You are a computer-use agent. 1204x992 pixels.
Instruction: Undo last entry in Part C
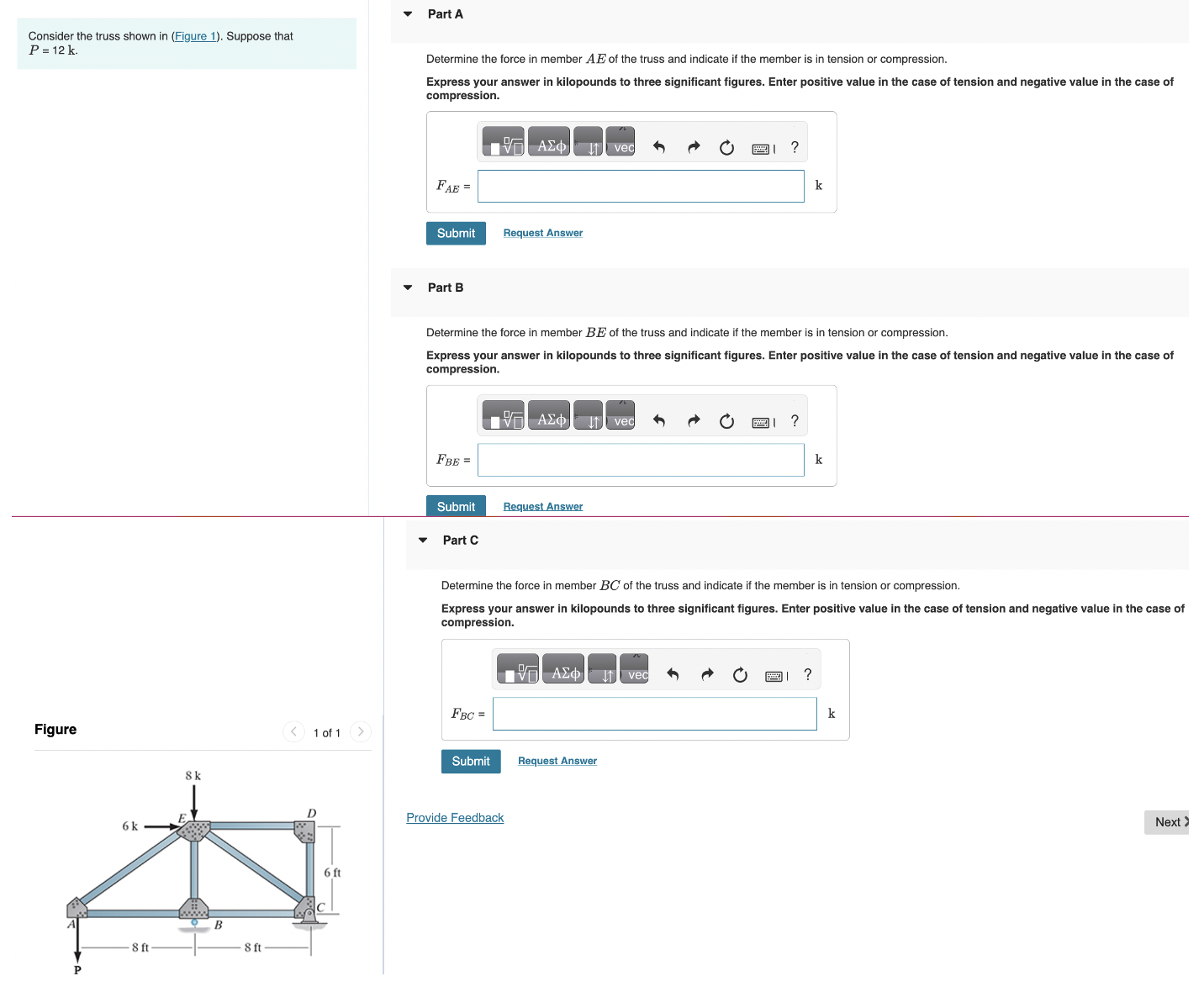tap(673, 674)
